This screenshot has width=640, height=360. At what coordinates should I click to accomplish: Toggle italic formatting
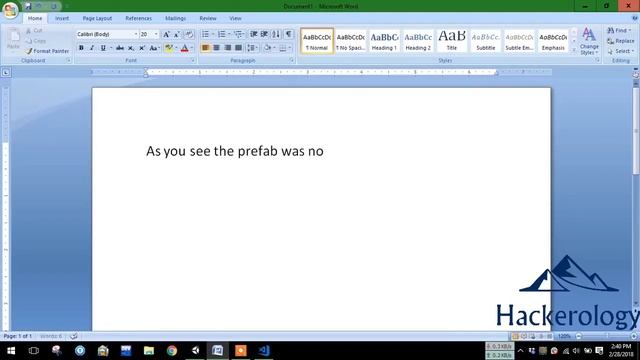tap(92, 48)
